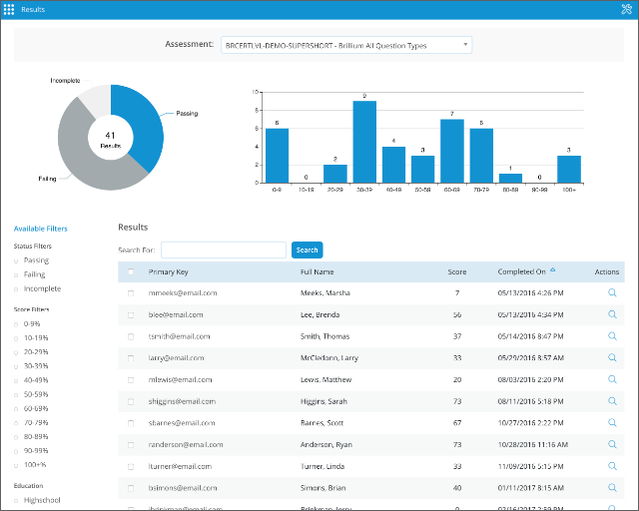Click the 100+ bar in chart
639x511 pixels.
pyautogui.click(x=569, y=170)
